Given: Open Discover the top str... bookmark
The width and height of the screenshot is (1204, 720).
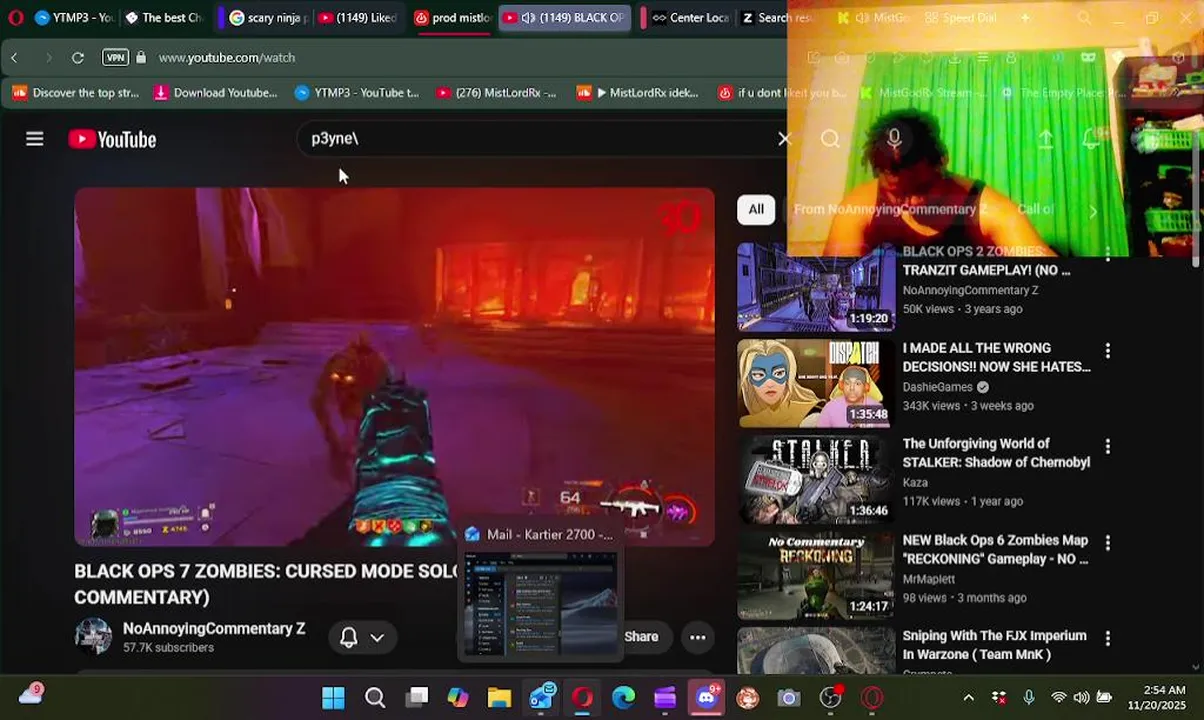Looking at the screenshot, I should pyautogui.click(x=76, y=93).
